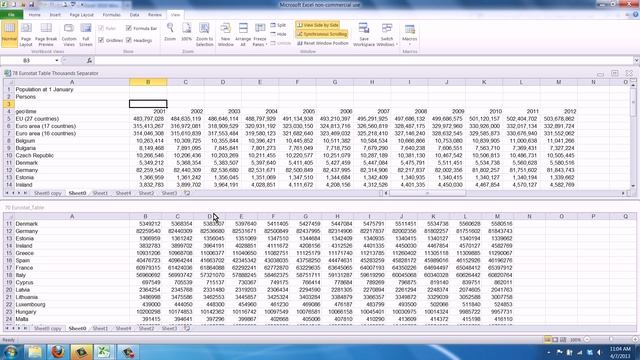Expand the formula bar chevron
This screenshot has width=640, height=360.
636,60
